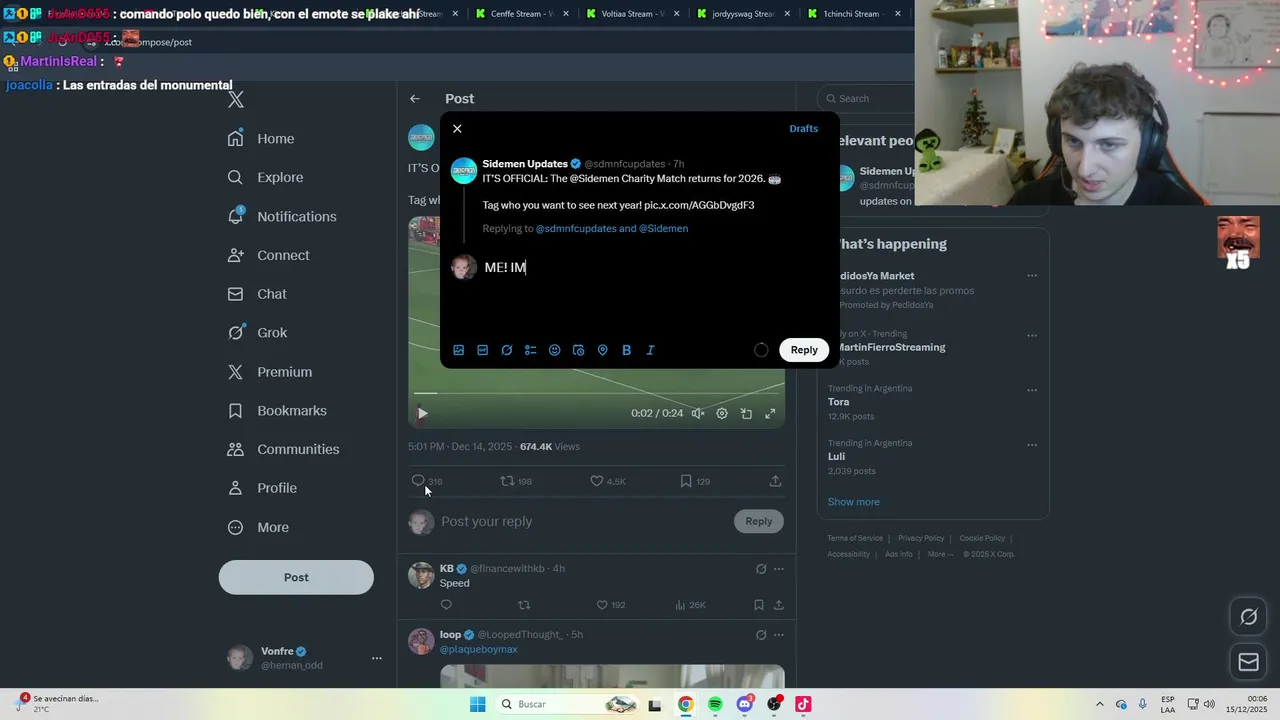Open Drafts in the compose dialog
Image resolution: width=1280 pixels, height=720 pixels.
[x=803, y=129]
